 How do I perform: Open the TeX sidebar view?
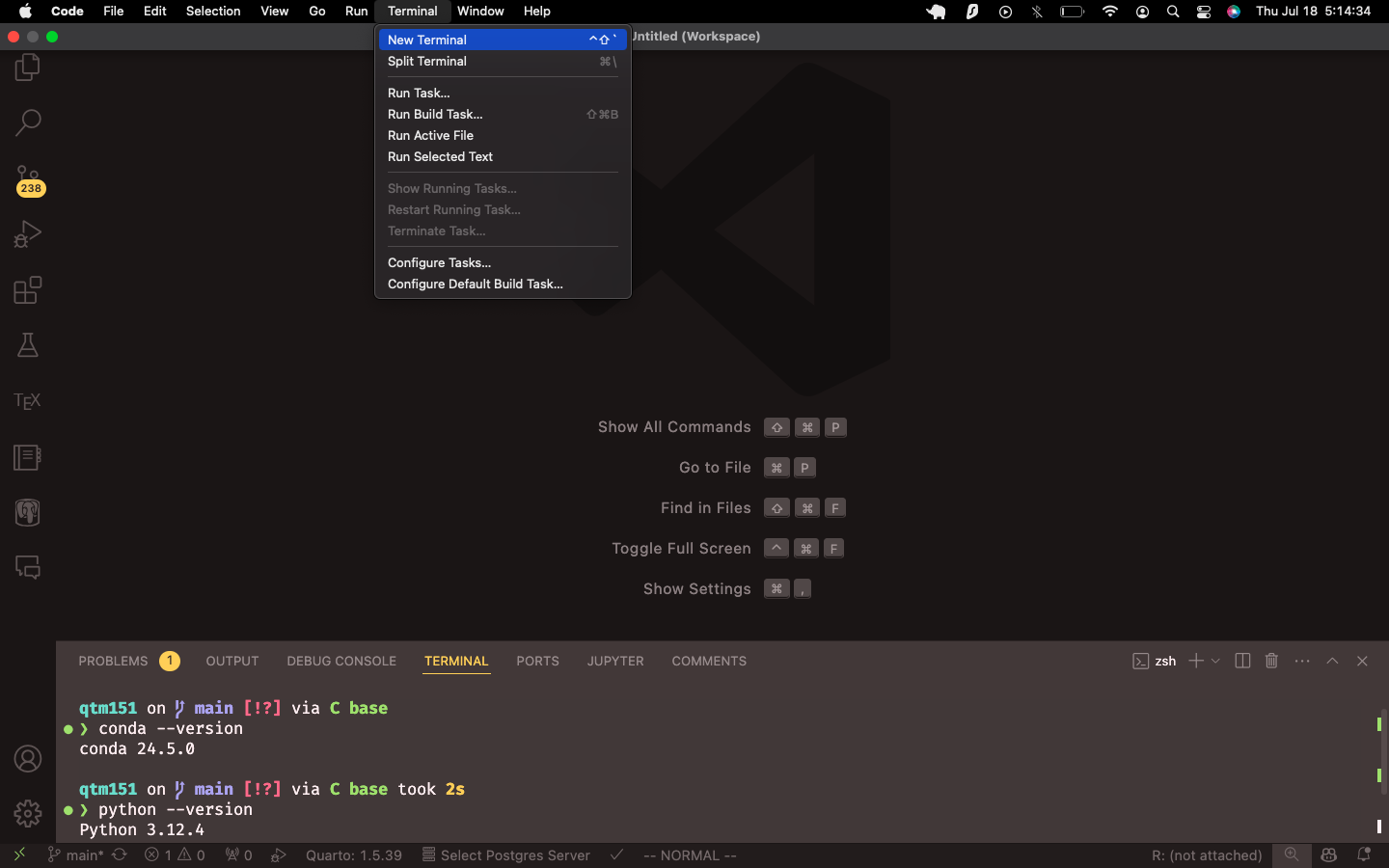(x=28, y=401)
